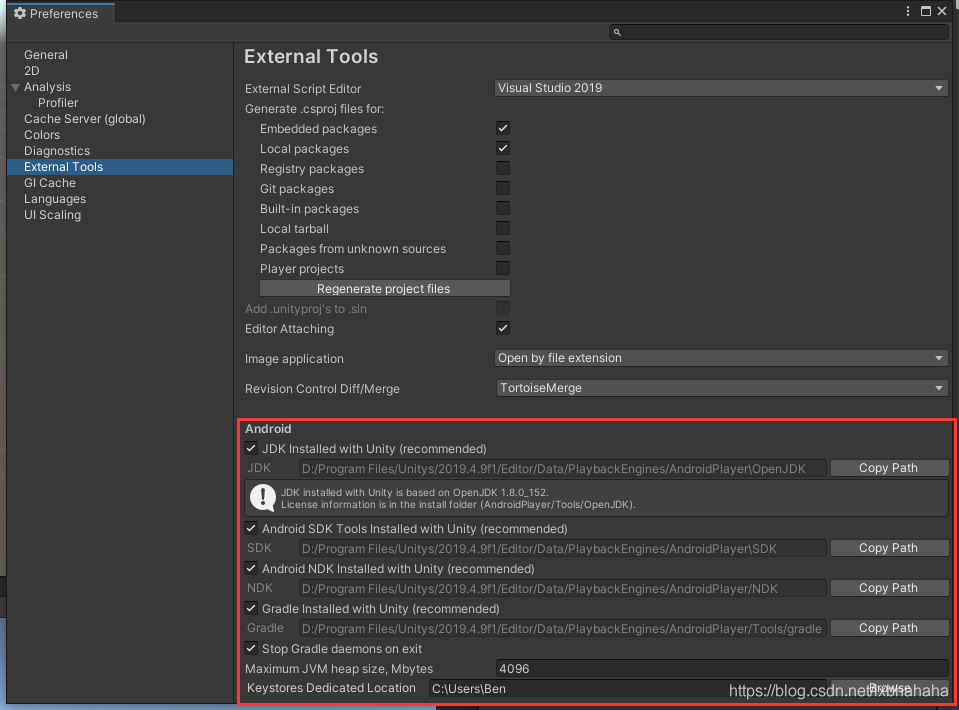This screenshot has width=959, height=710.
Task: Enable Player projects checkbox
Action: pos(503,268)
